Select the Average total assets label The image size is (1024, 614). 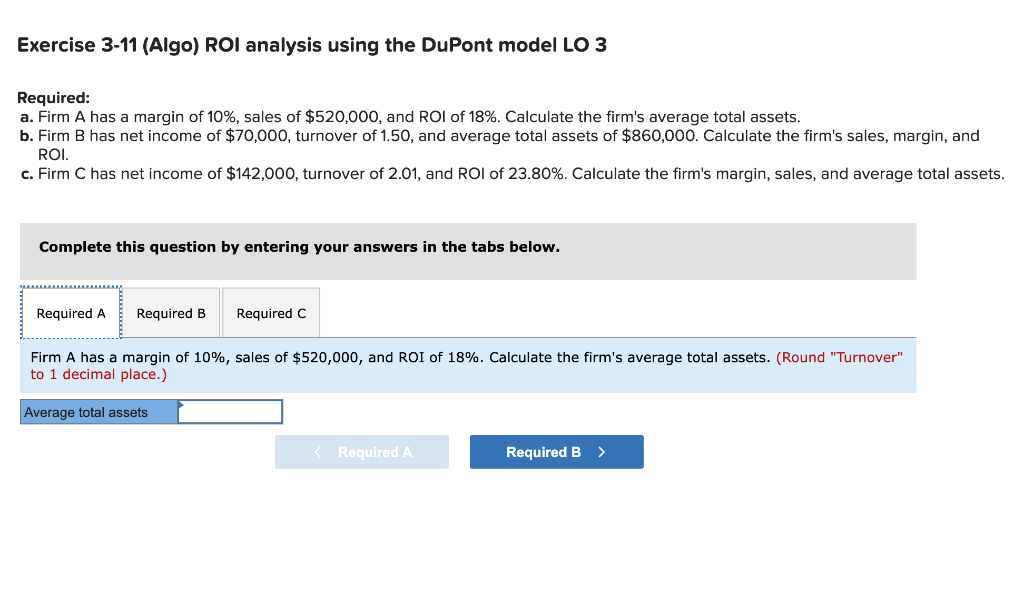point(85,411)
